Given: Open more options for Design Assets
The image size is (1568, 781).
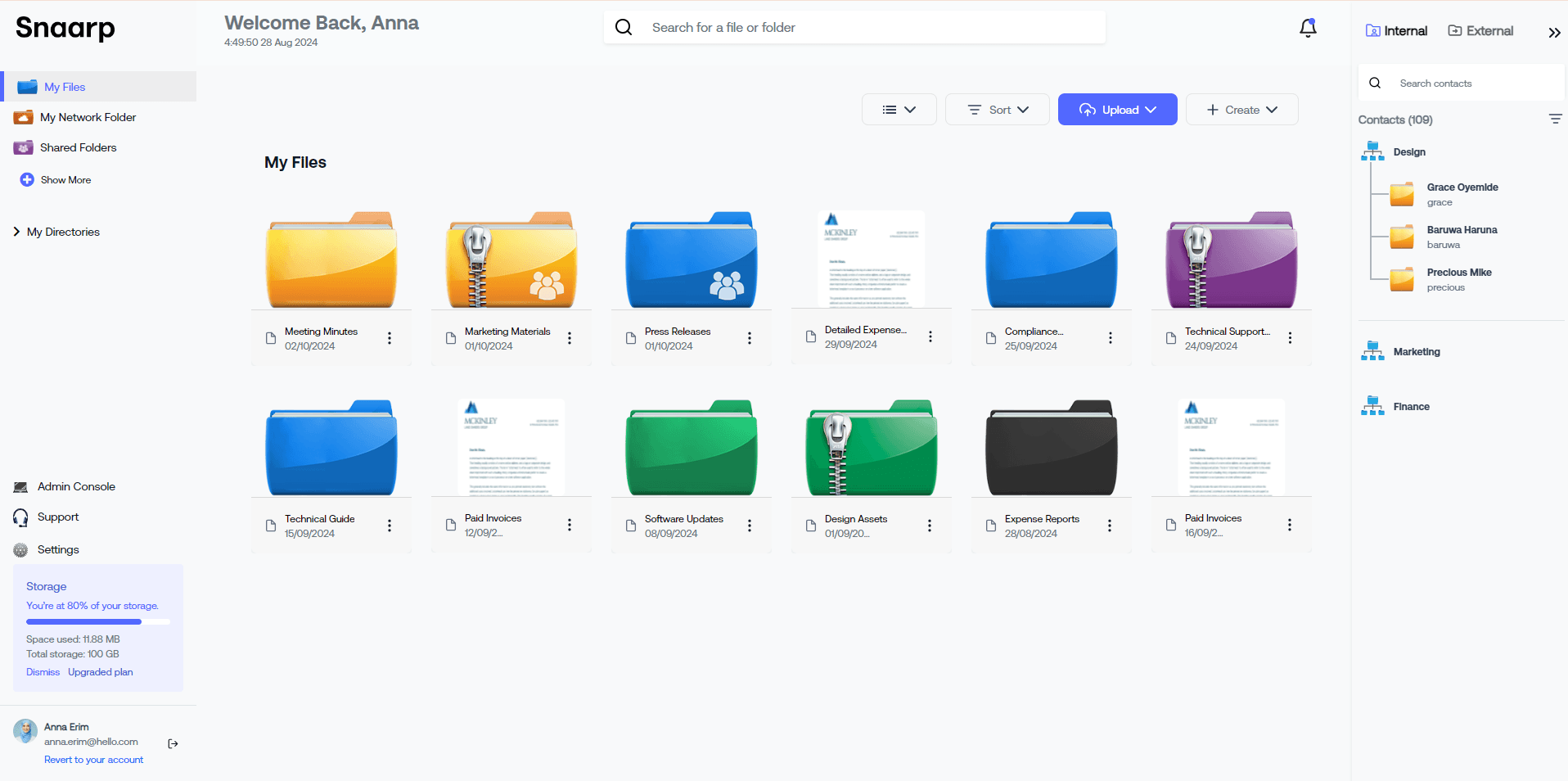Looking at the screenshot, I should click(x=930, y=526).
